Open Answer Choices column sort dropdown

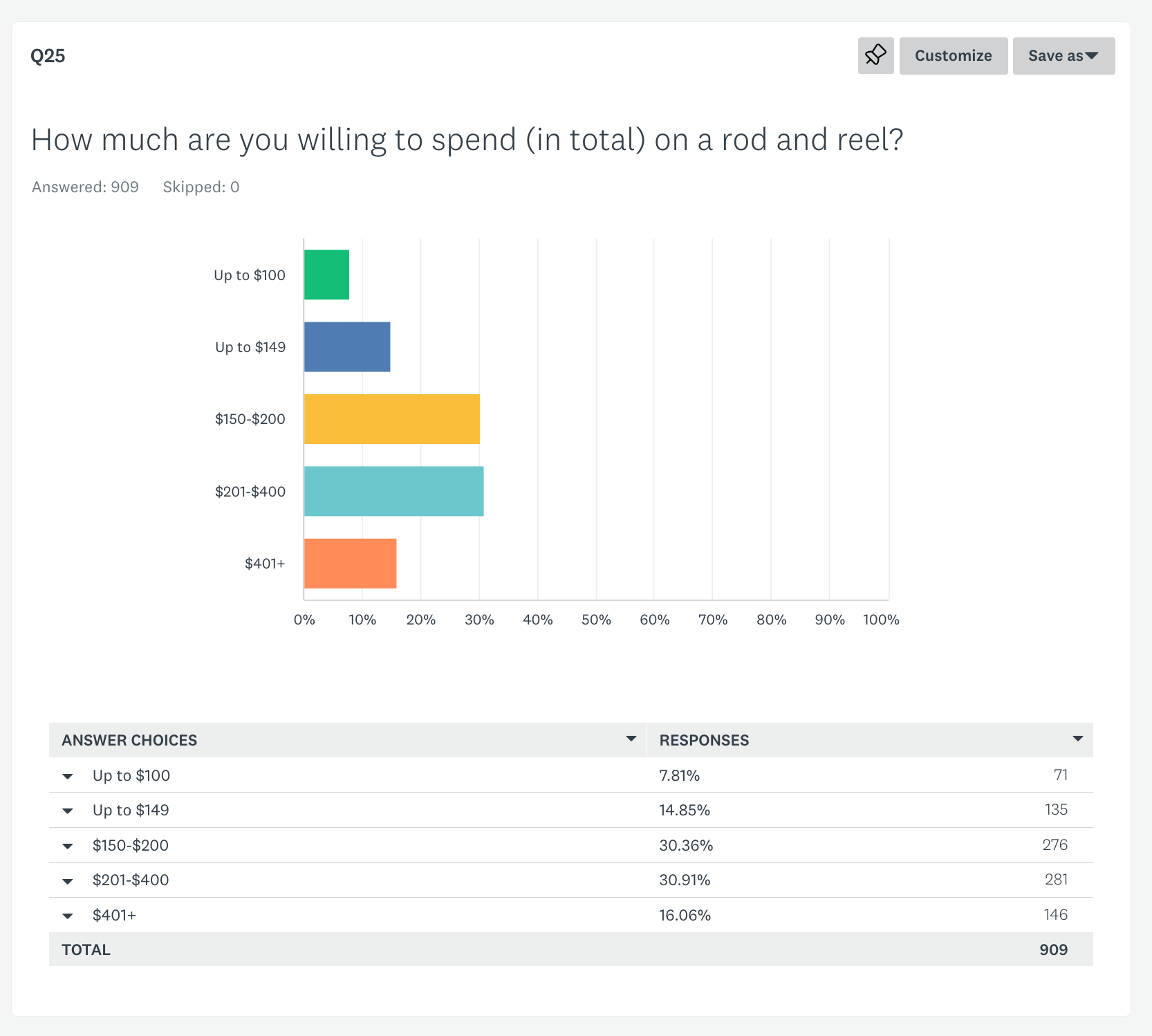pos(631,739)
